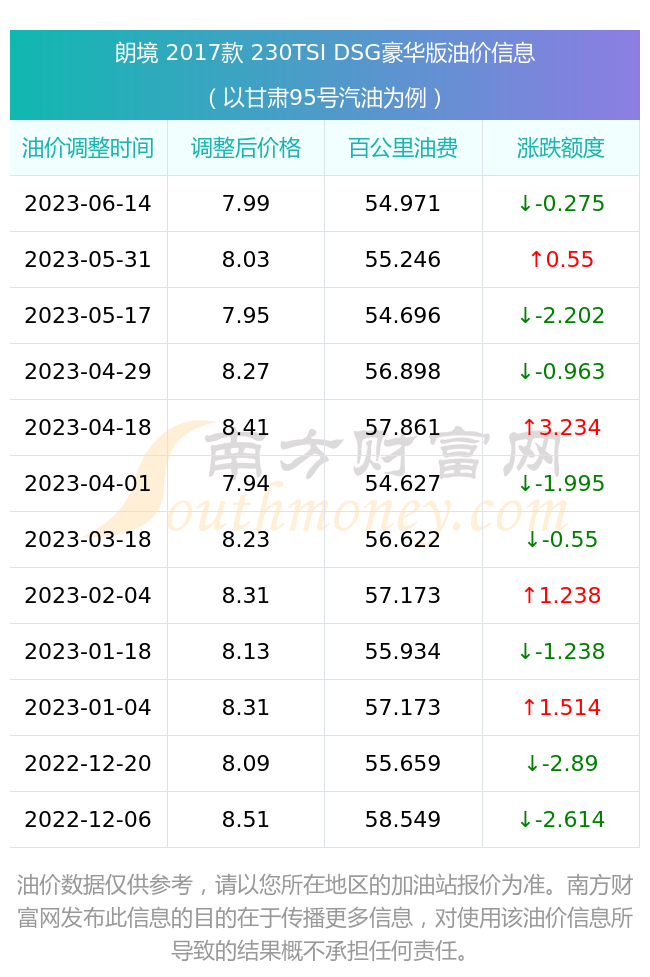This screenshot has height=977, width=650.
Task: Click the fuel cost value '58.549'
Action: pos(403,820)
